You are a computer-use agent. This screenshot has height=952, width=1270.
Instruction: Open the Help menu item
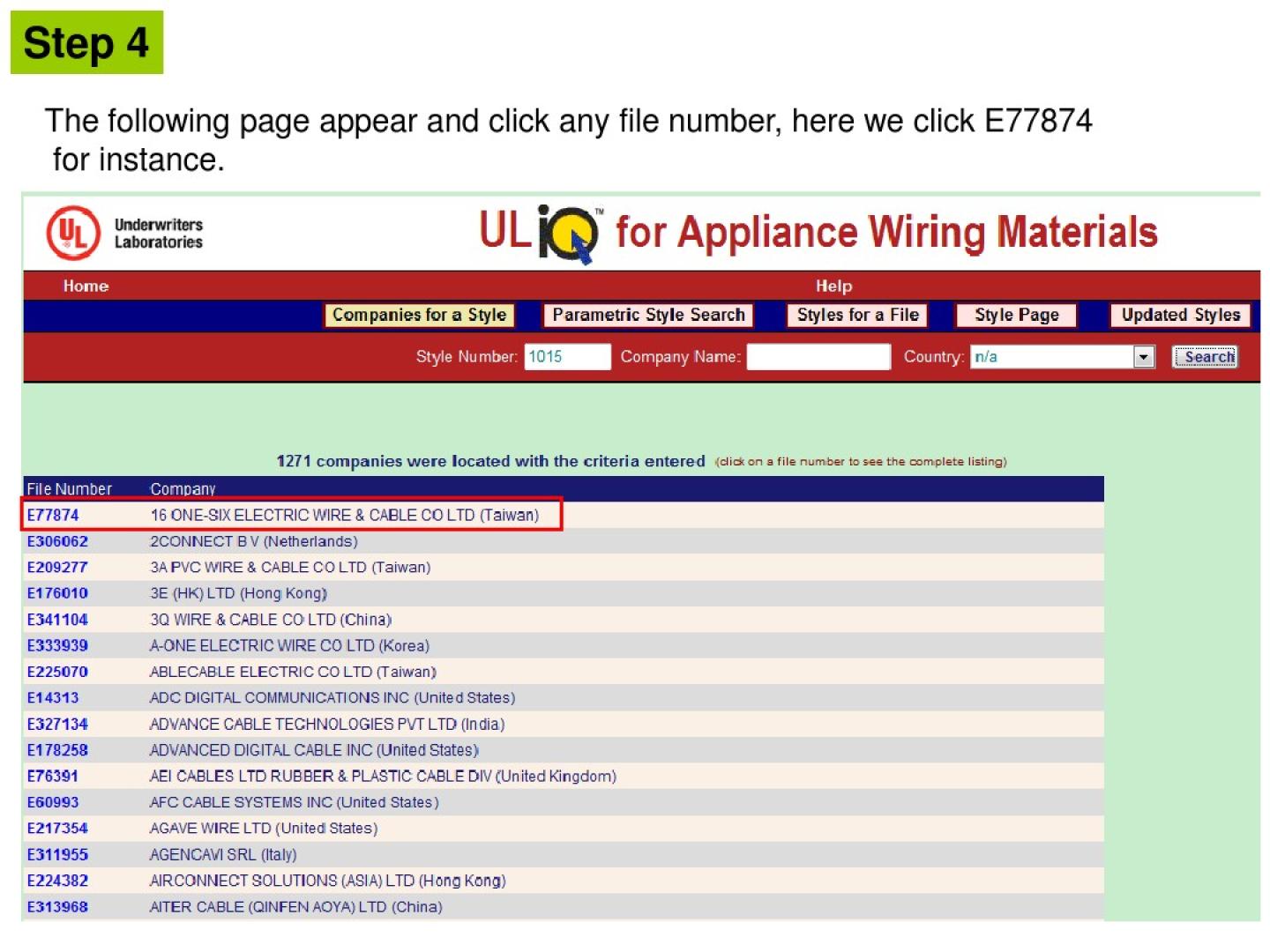click(x=833, y=286)
